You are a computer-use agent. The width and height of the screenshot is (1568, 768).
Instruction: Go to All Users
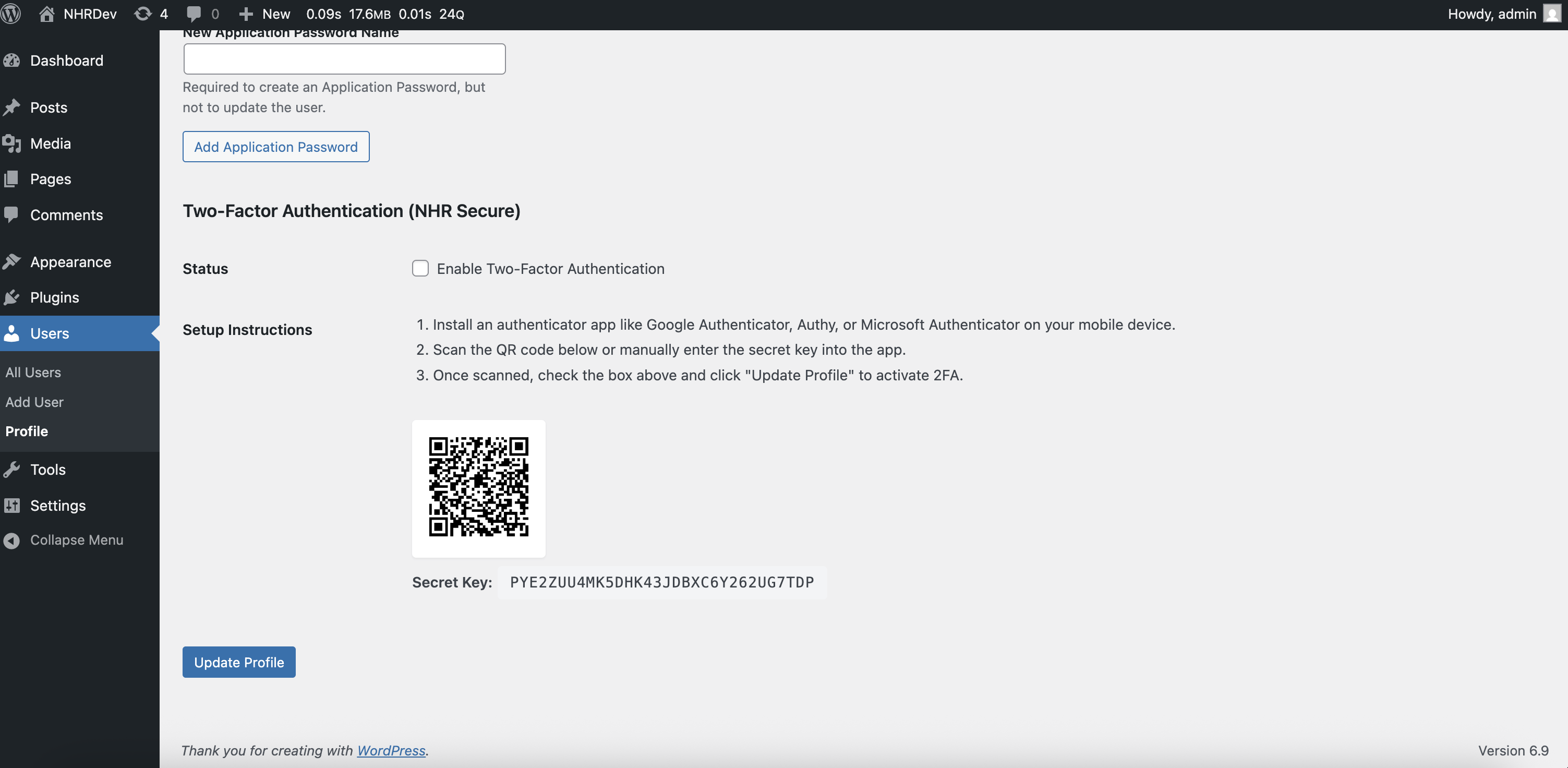(x=33, y=372)
